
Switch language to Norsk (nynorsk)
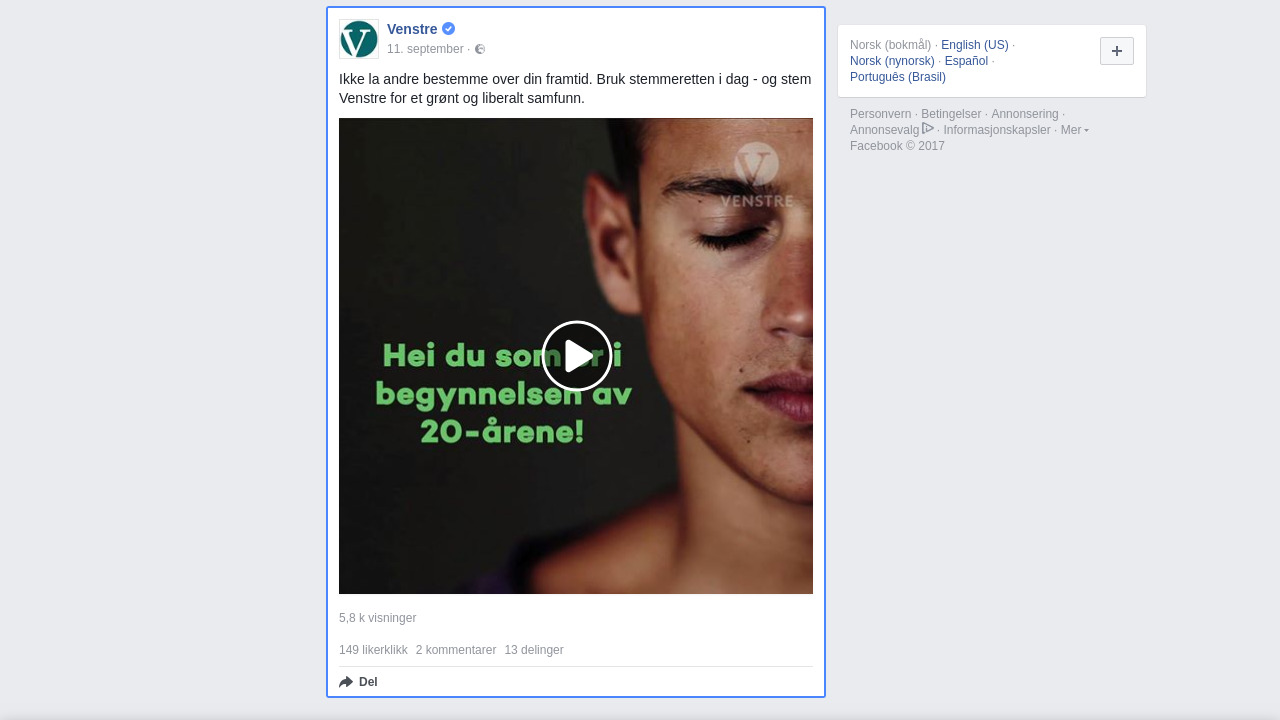coord(892,61)
